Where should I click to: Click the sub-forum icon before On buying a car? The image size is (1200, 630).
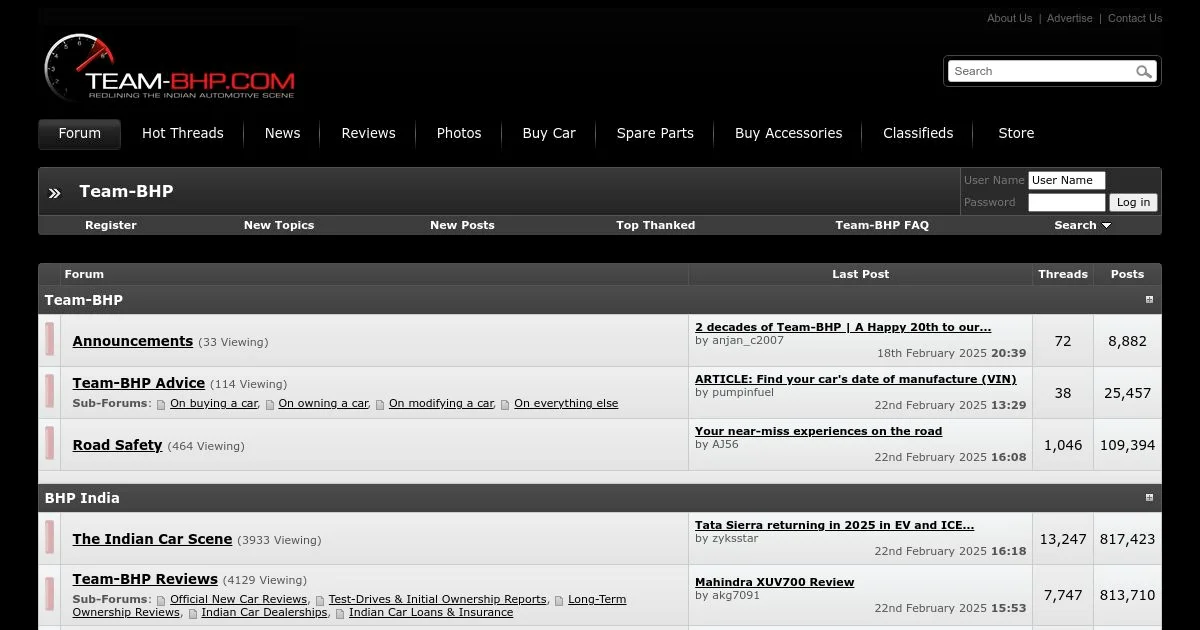coord(161,404)
